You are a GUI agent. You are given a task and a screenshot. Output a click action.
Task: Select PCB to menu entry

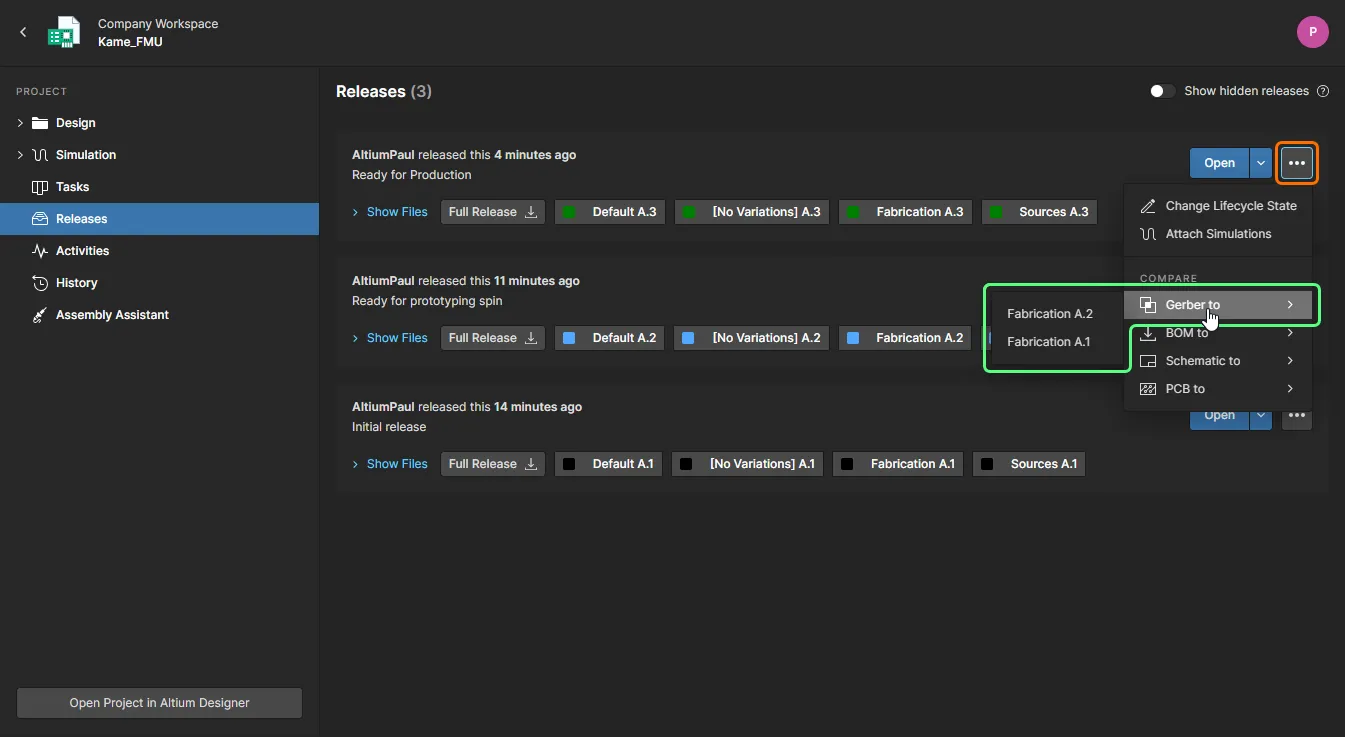click(x=1218, y=389)
